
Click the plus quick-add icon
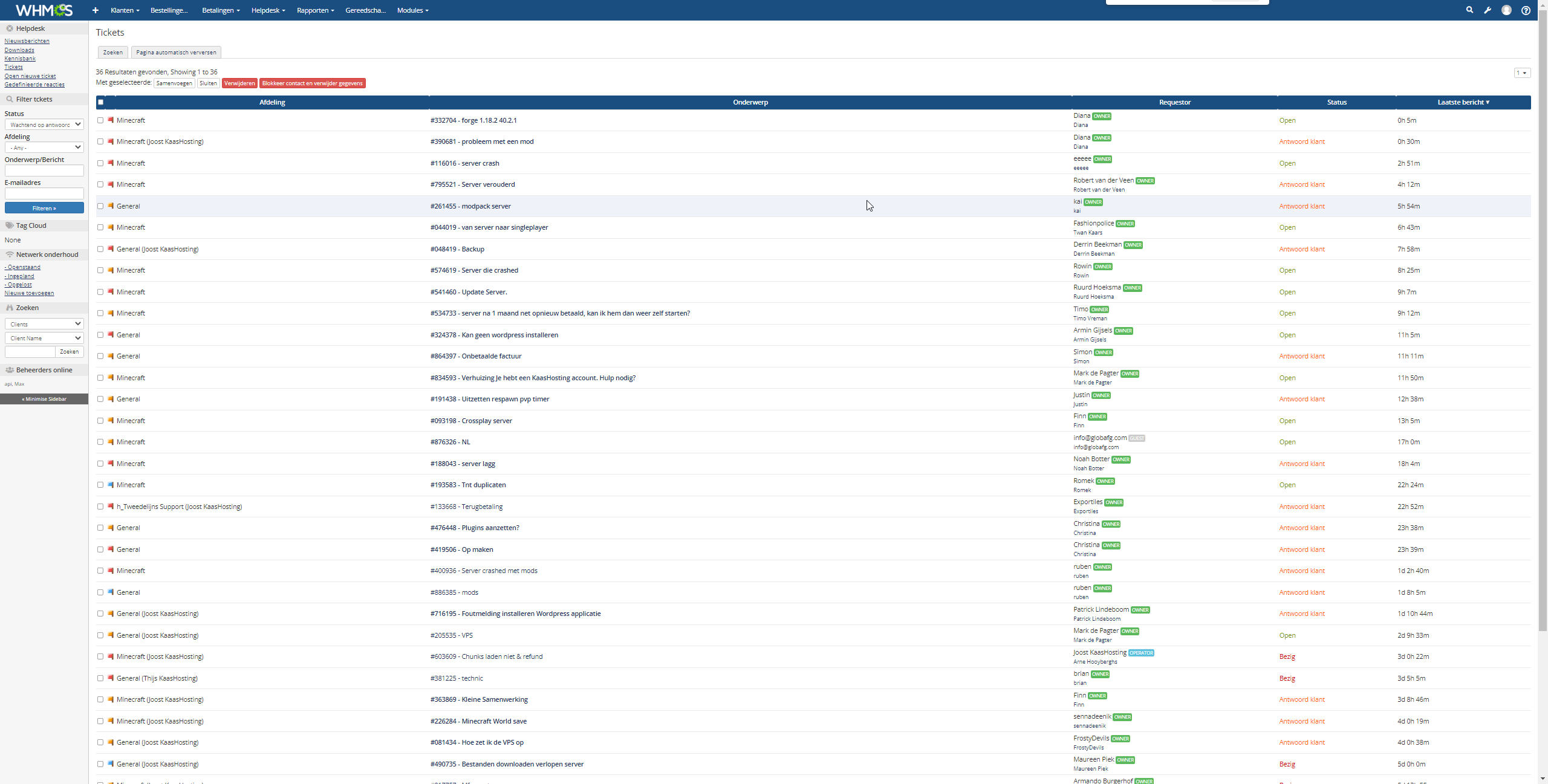coord(95,10)
